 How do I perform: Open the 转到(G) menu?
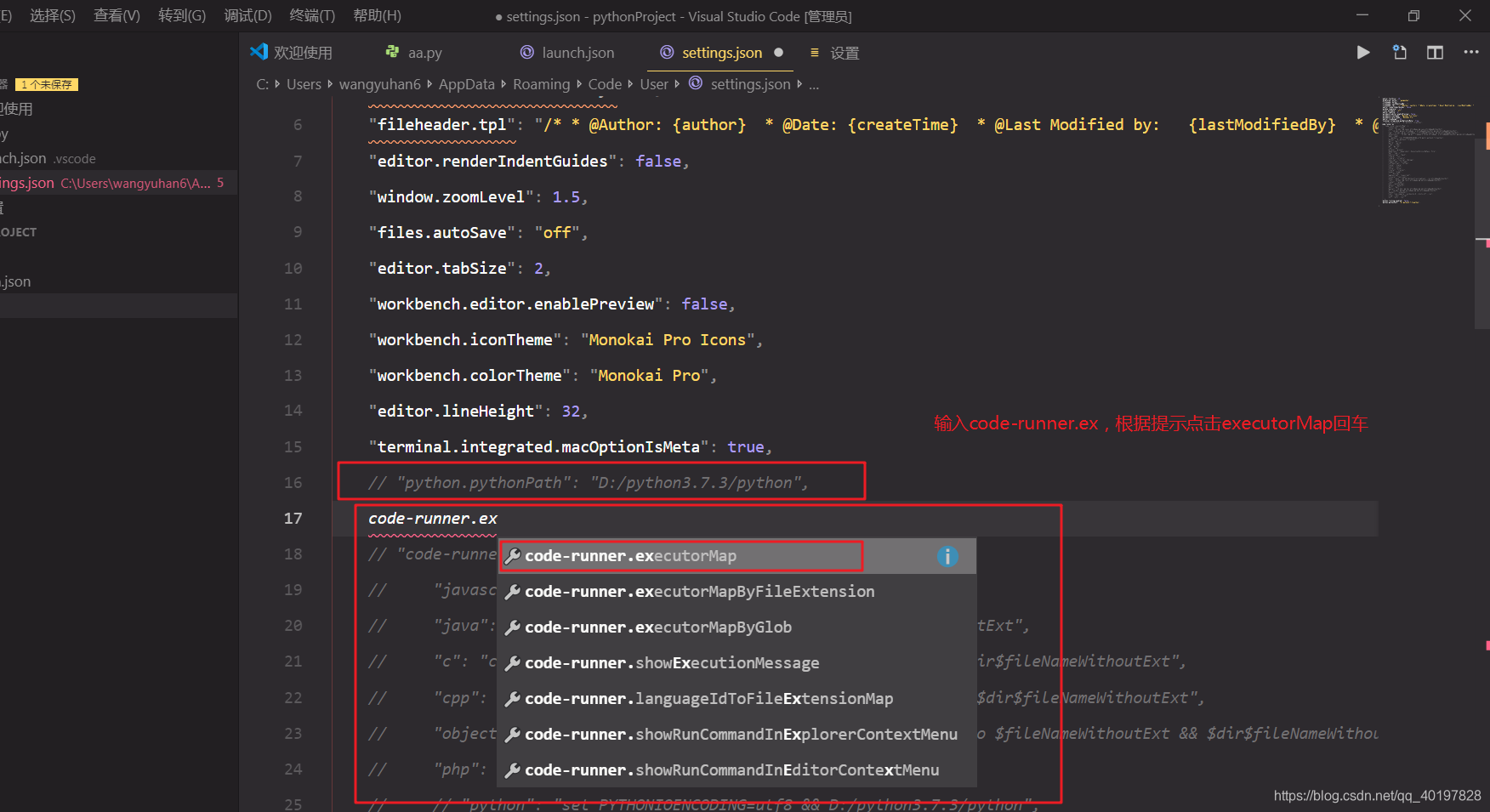coord(182,15)
